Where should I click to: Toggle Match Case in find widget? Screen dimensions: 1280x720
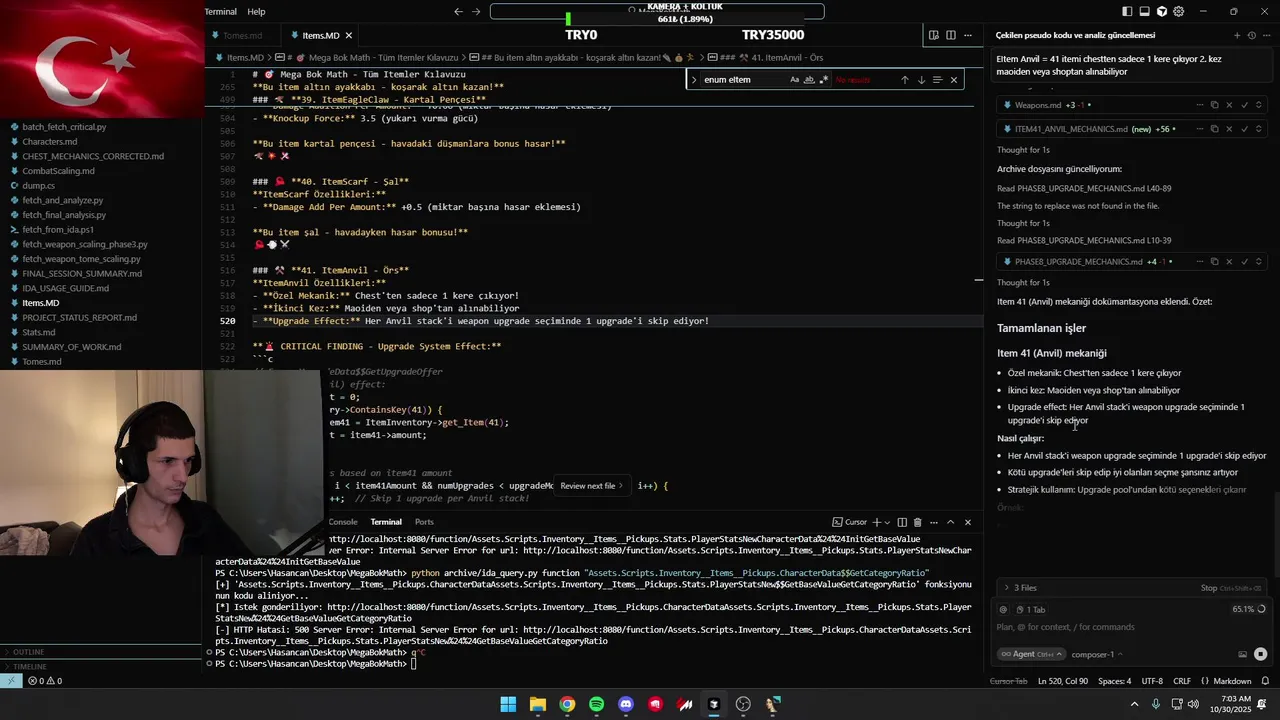(795, 80)
